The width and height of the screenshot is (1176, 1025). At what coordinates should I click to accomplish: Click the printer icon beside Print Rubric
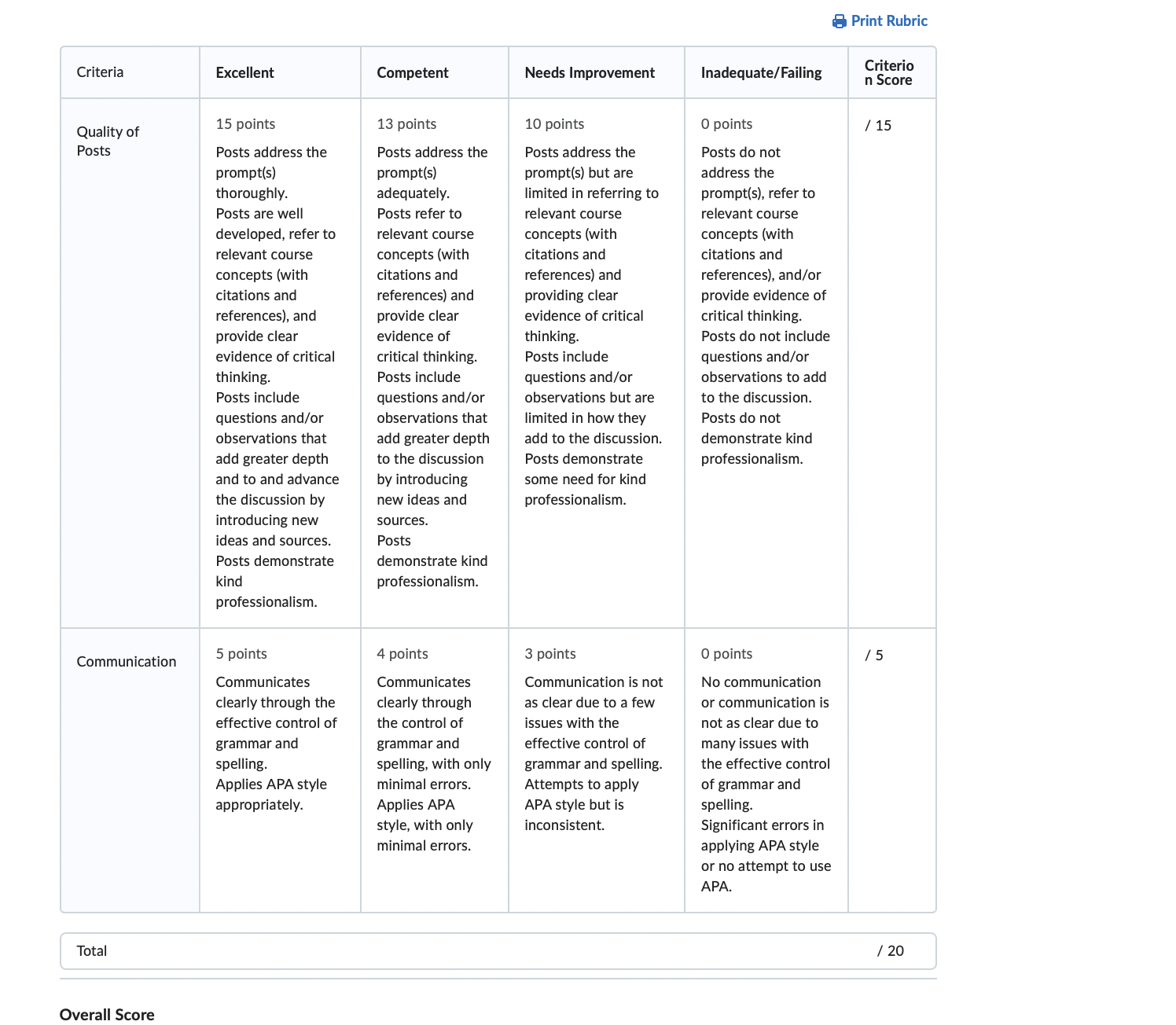pyautogui.click(x=840, y=21)
